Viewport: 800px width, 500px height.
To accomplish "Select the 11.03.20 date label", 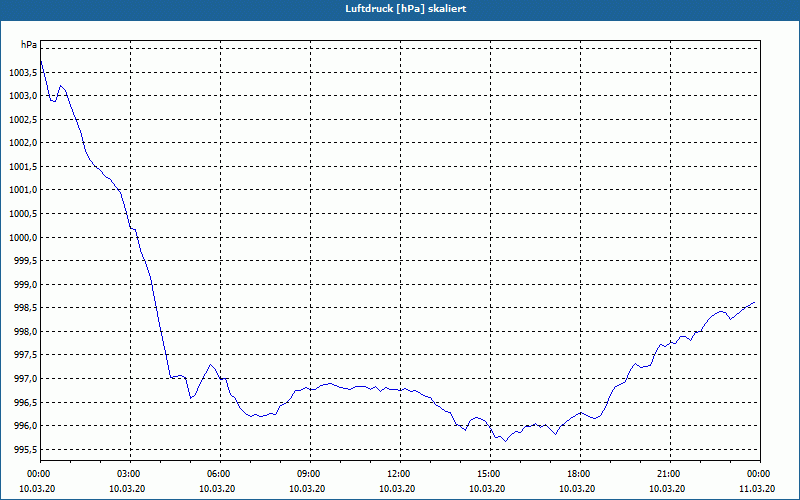I will 757,488.
